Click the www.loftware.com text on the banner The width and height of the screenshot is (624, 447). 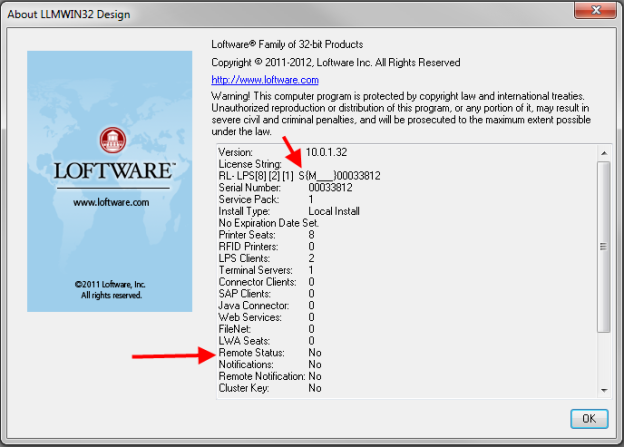point(111,202)
